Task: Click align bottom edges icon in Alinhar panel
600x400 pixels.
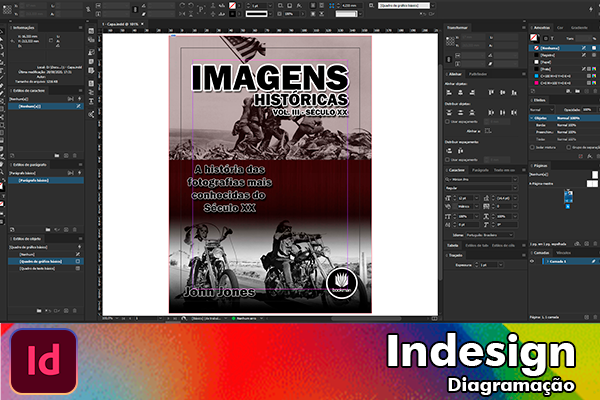Action: click(514, 92)
